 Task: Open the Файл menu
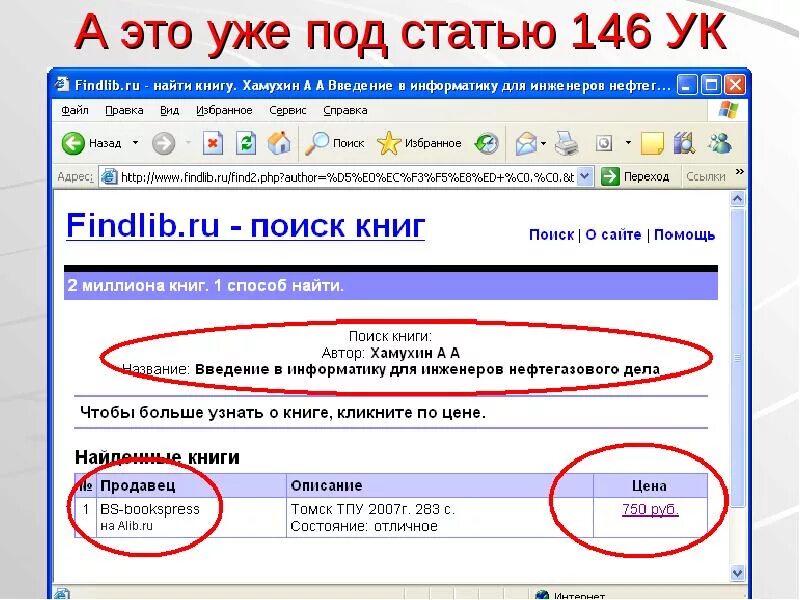tap(74, 110)
